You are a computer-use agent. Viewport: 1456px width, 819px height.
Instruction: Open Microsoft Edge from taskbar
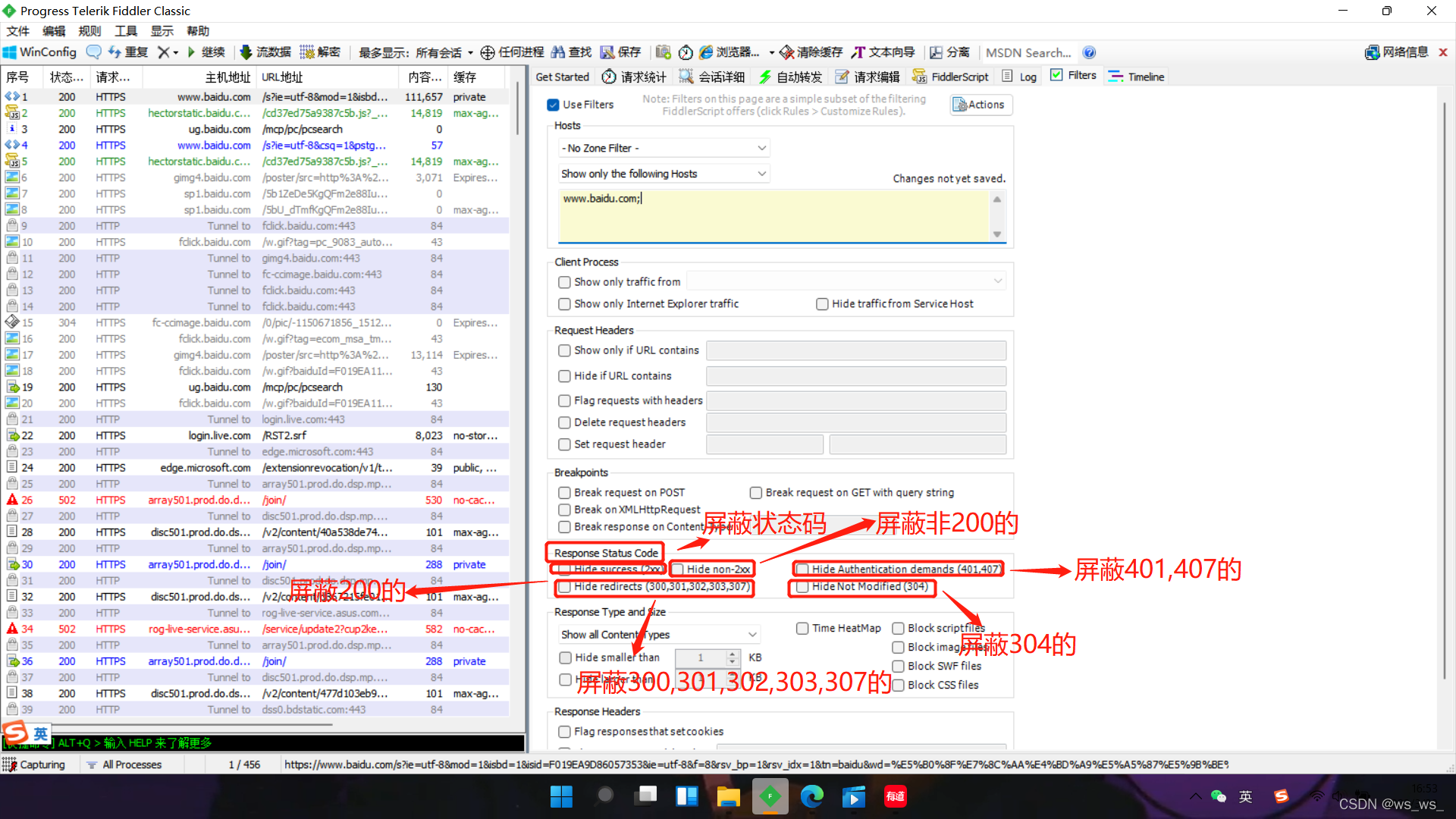pos(811,796)
